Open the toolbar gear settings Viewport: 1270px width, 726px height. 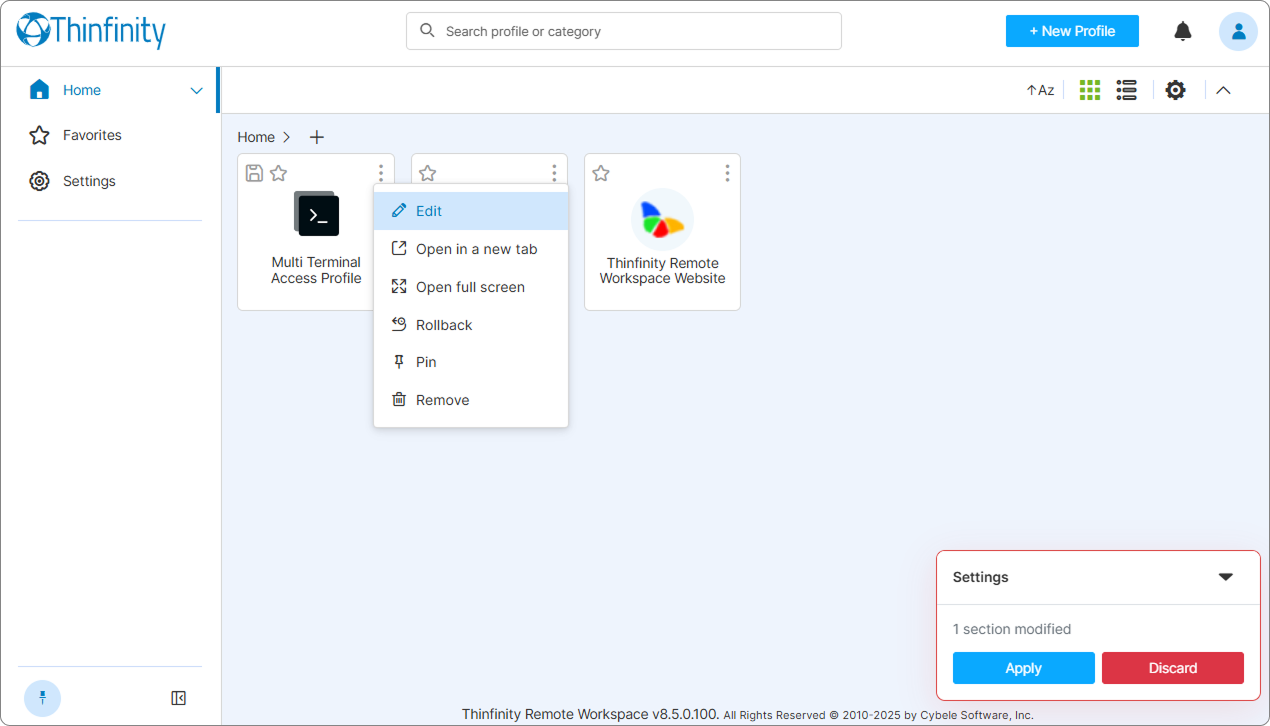coord(1176,90)
